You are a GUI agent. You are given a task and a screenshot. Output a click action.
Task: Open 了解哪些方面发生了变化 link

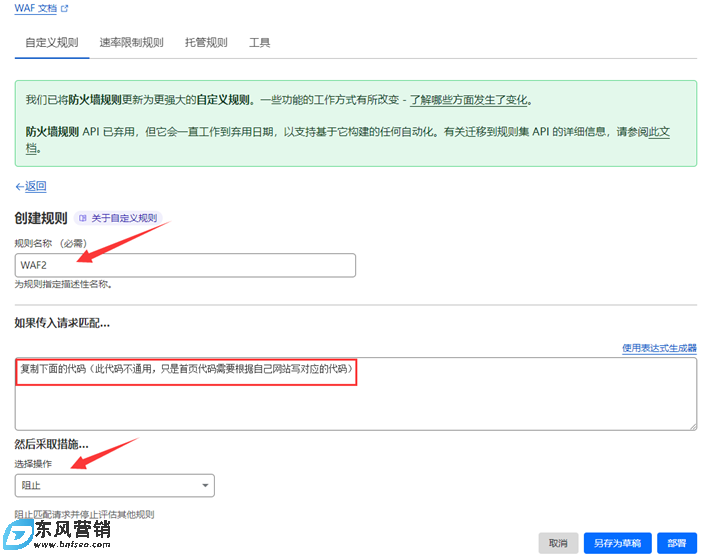coord(469,100)
